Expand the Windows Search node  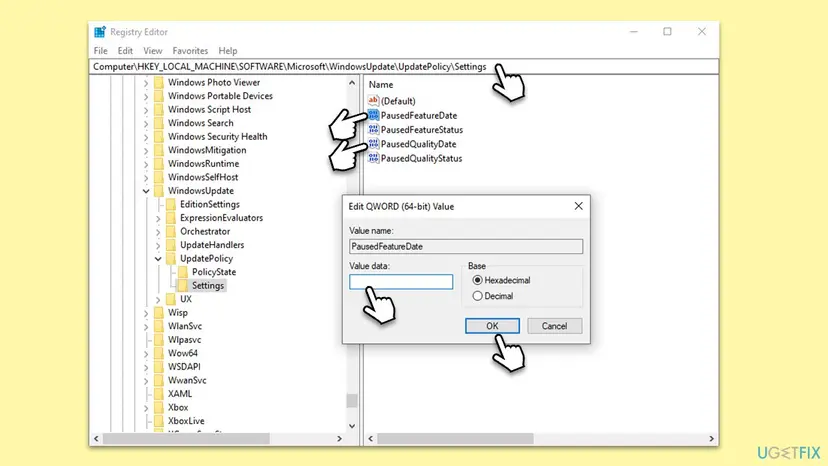pos(146,123)
